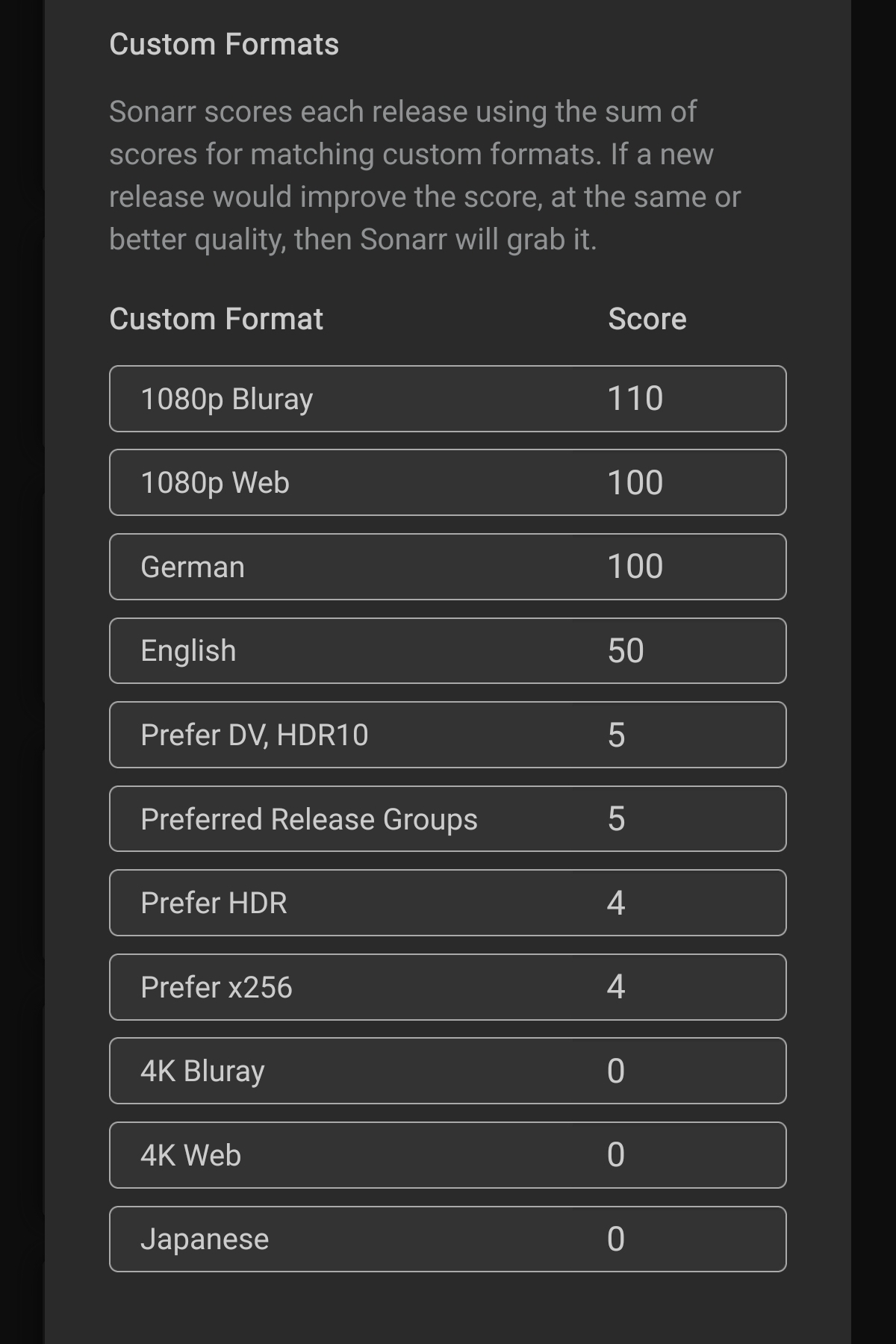Select the 4K Web format label
896x1344 pixels.
(190, 1155)
